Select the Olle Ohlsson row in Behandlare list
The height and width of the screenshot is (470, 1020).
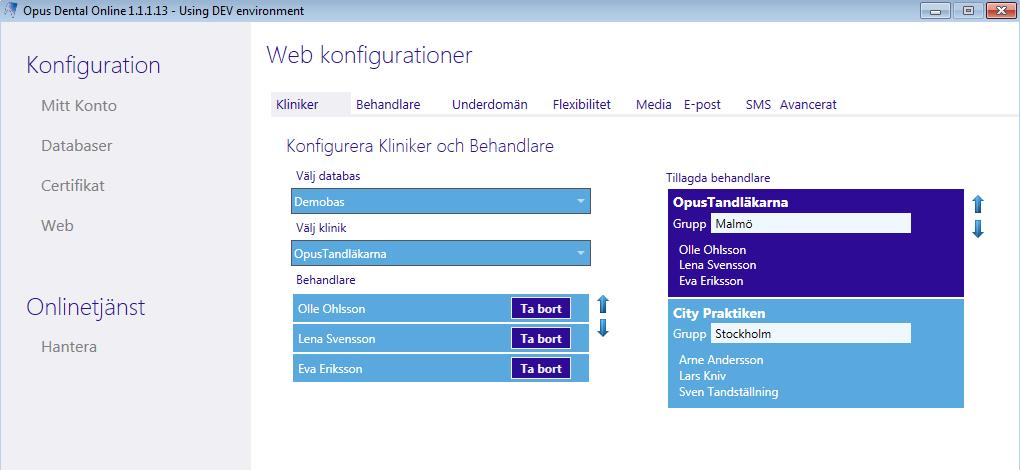coord(440,309)
